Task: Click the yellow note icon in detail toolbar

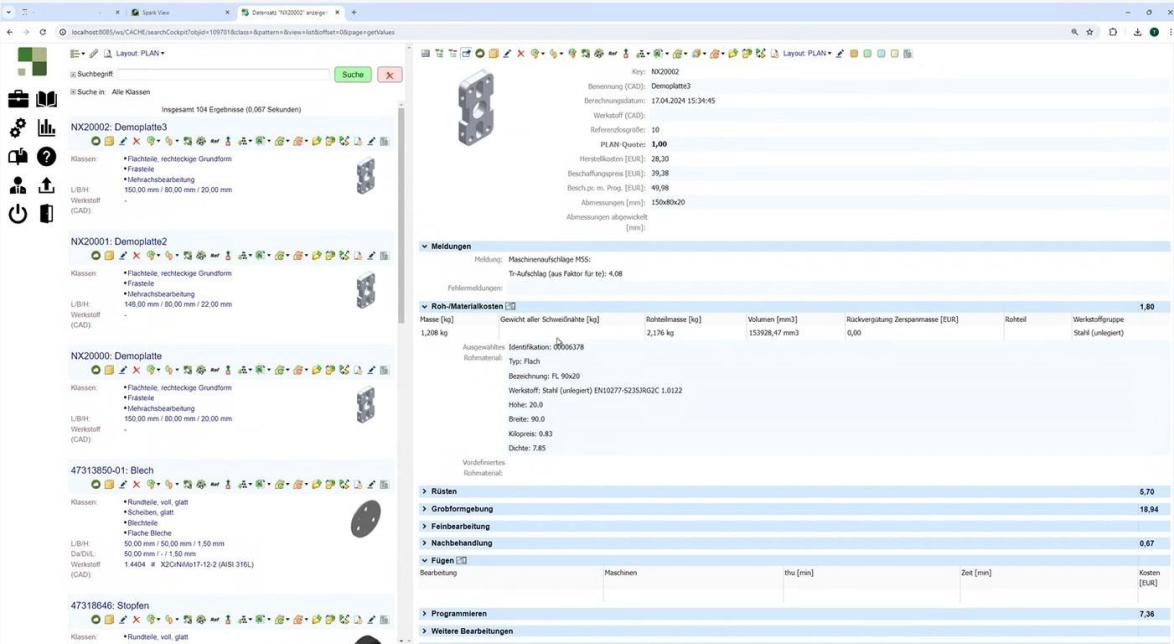Action: pyautogui.click(x=493, y=53)
